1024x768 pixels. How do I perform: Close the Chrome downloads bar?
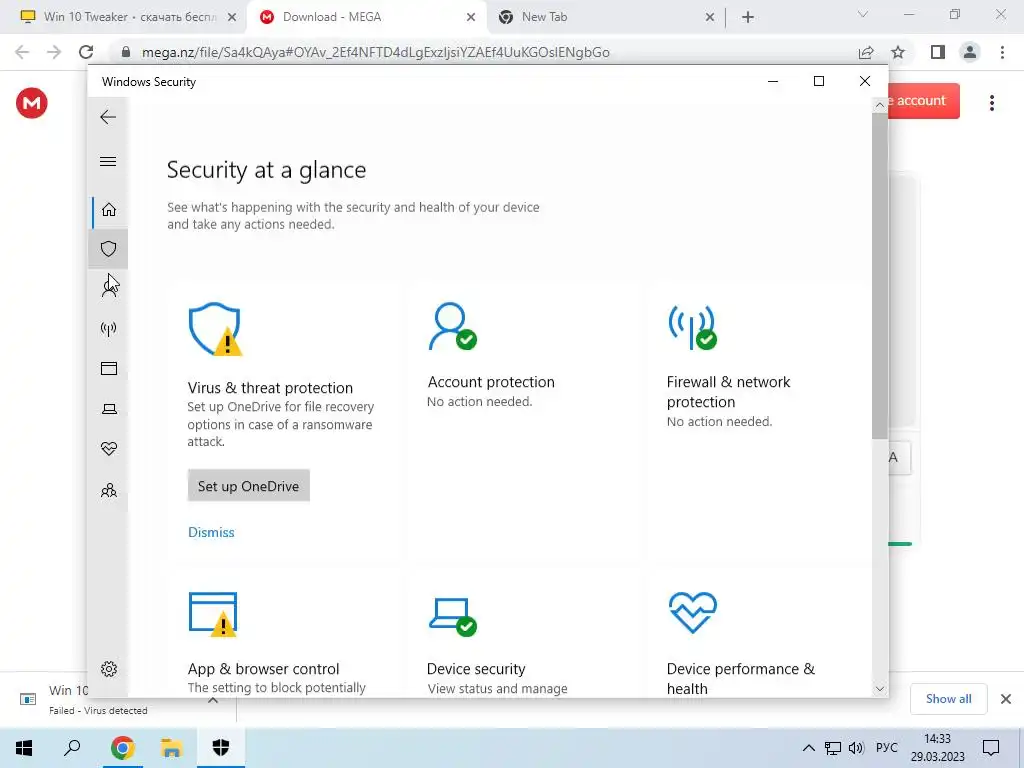pos(1006,699)
